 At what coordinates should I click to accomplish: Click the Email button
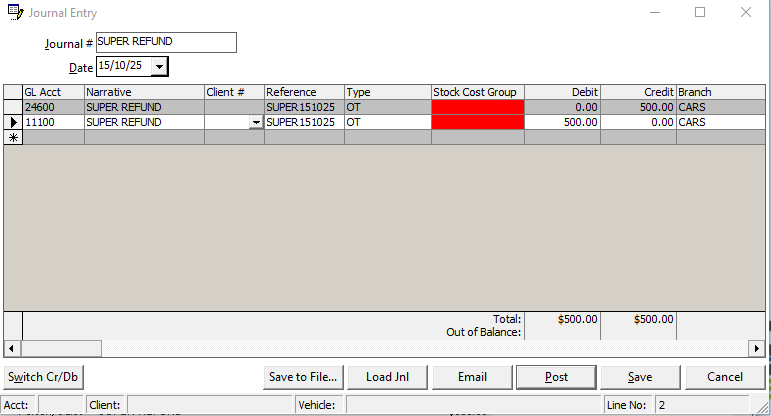click(472, 377)
